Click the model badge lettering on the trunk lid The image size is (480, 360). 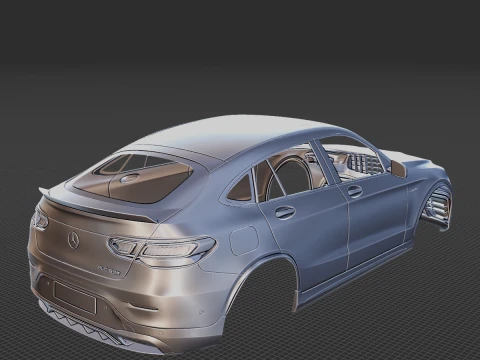pyautogui.click(x=109, y=270)
